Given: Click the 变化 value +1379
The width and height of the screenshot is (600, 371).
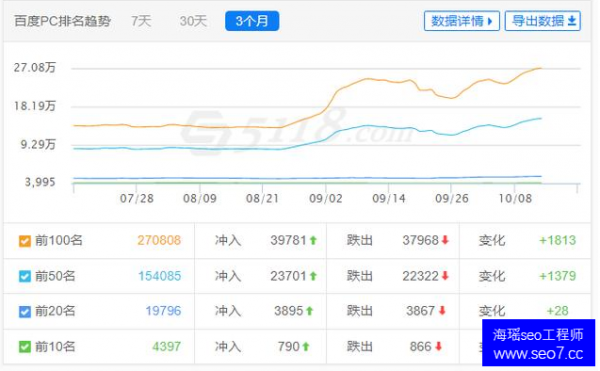Looking at the screenshot, I should coord(557,276).
